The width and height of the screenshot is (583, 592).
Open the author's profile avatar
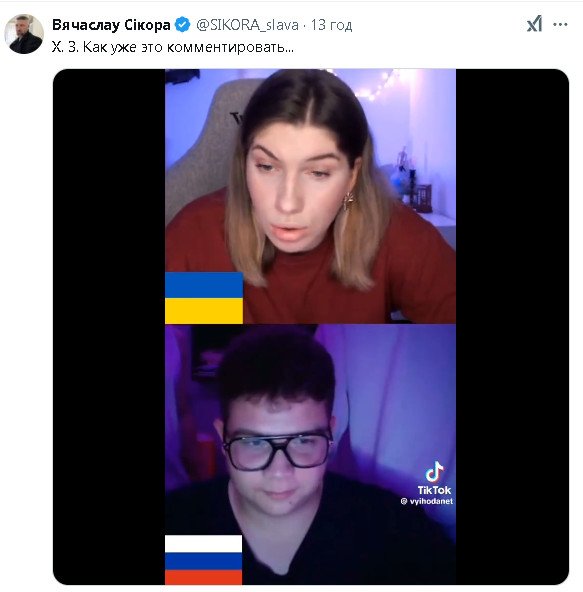(x=24, y=34)
